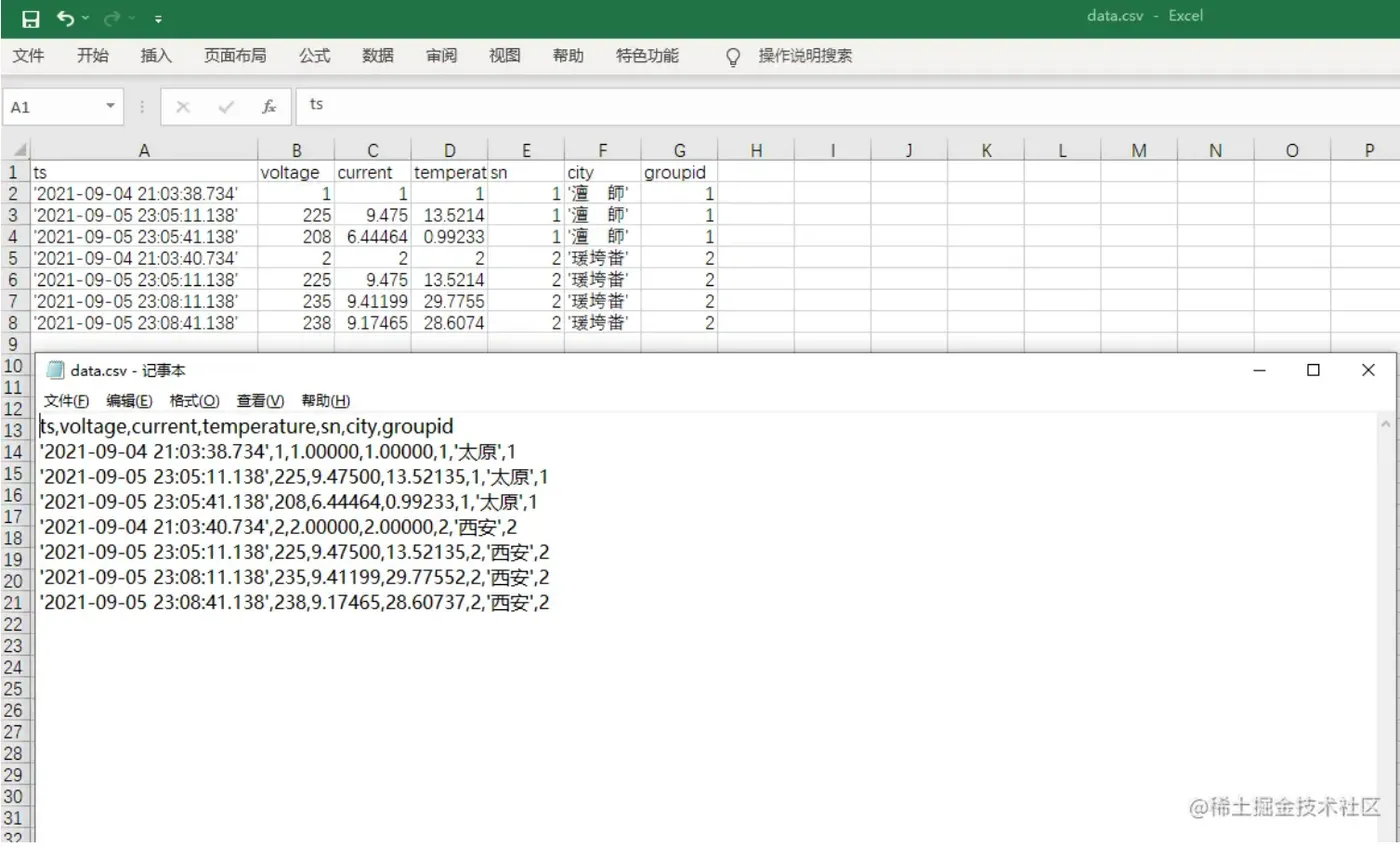
Task: Open Notepad 文件(F) menu
Action: pyautogui.click(x=66, y=401)
